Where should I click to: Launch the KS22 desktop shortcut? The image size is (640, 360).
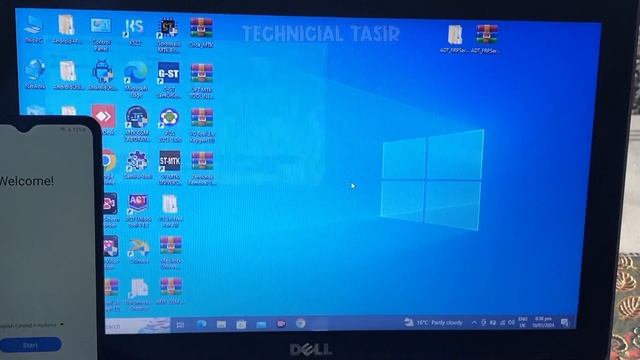point(134,31)
